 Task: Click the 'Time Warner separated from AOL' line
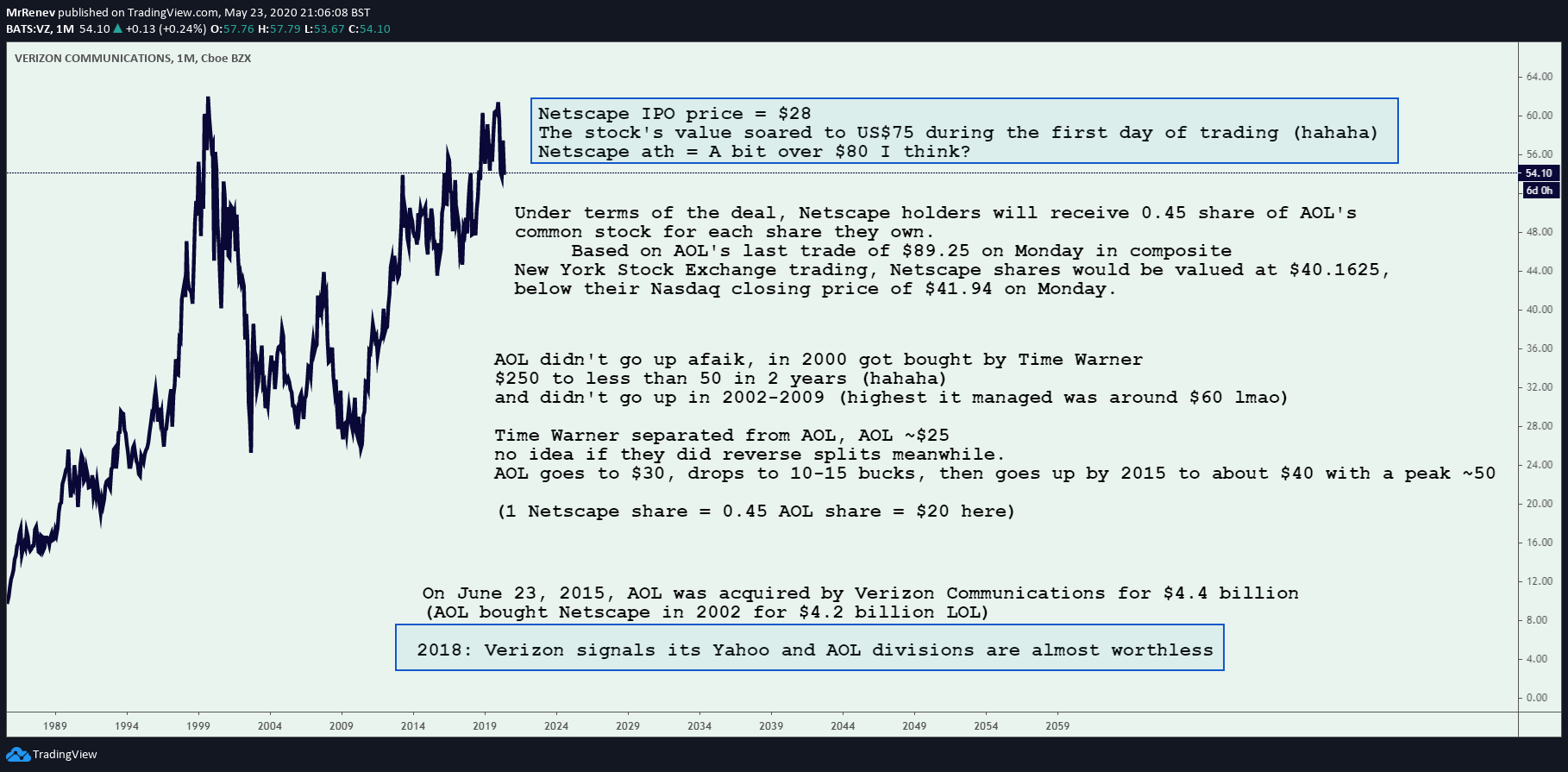point(721,436)
